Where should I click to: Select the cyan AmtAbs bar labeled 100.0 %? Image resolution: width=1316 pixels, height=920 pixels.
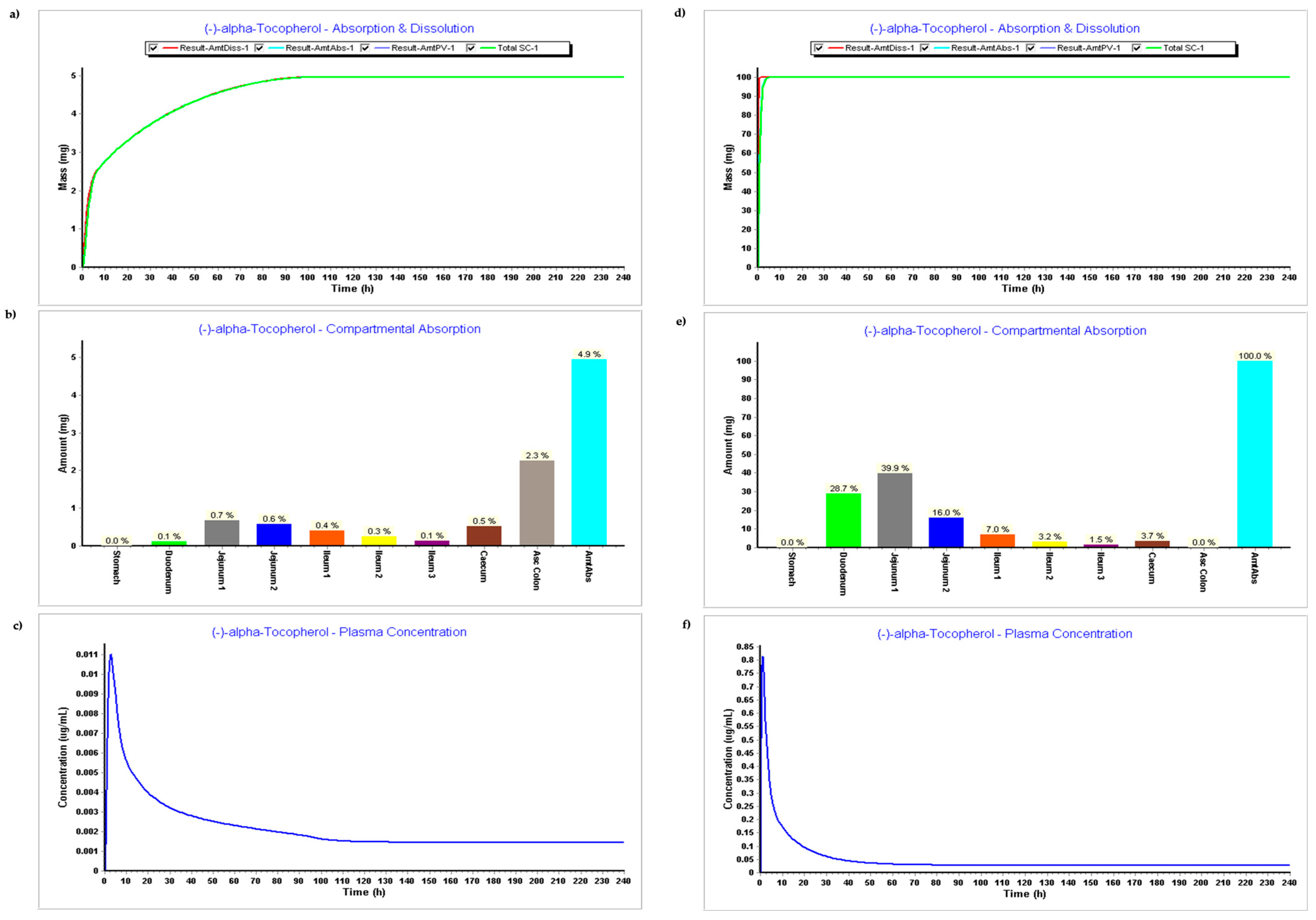click(1255, 454)
